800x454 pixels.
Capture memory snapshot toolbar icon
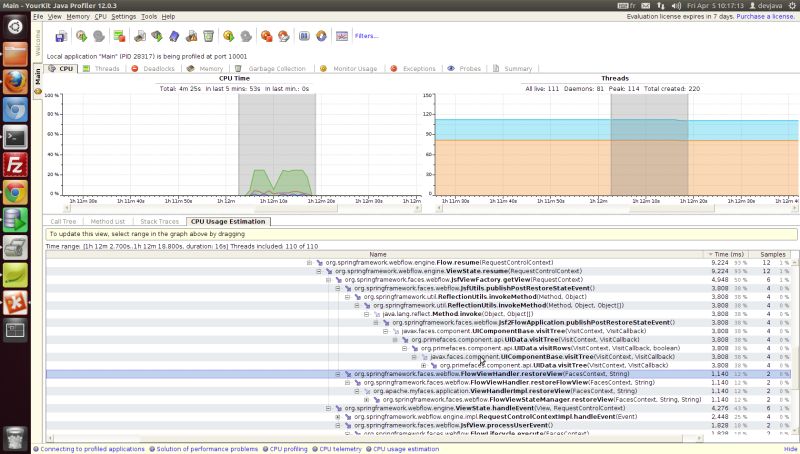[140, 36]
